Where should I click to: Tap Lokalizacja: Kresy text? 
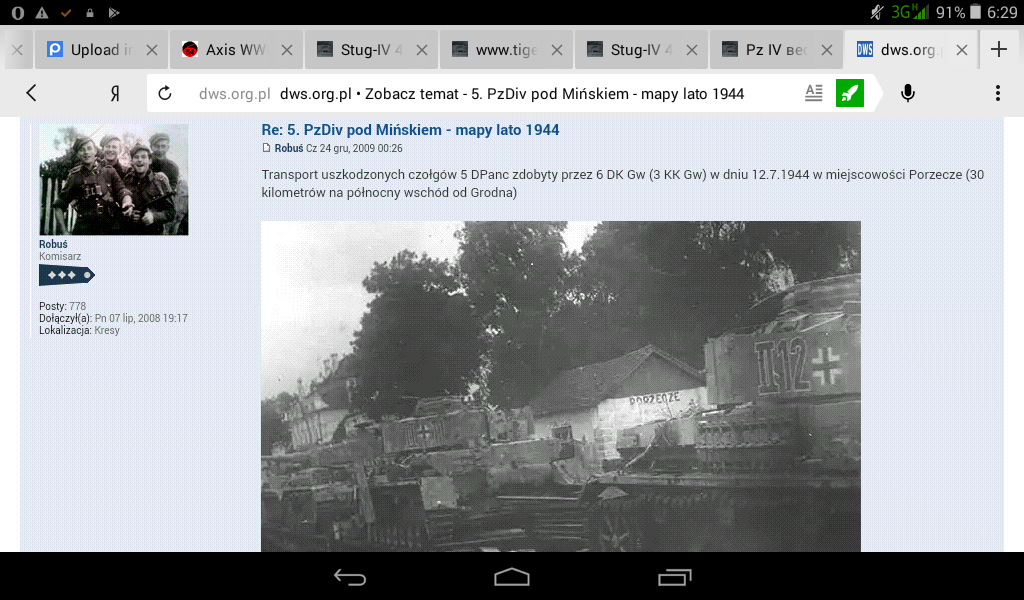[x=79, y=330]
